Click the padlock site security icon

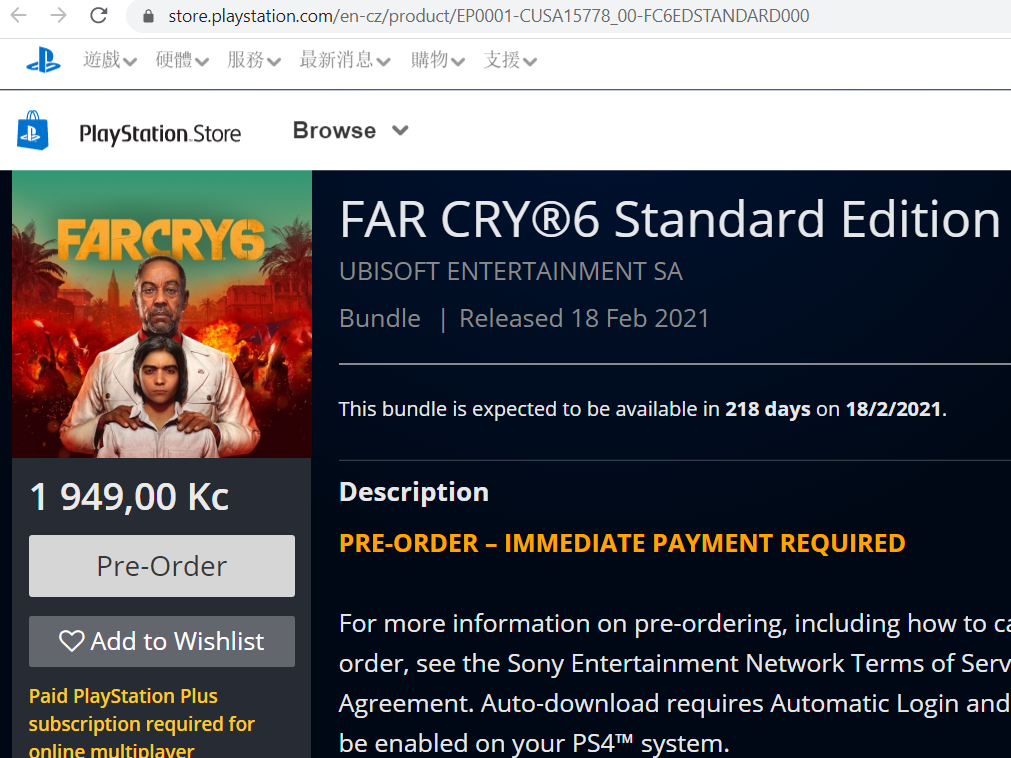(x=148, y=16)
